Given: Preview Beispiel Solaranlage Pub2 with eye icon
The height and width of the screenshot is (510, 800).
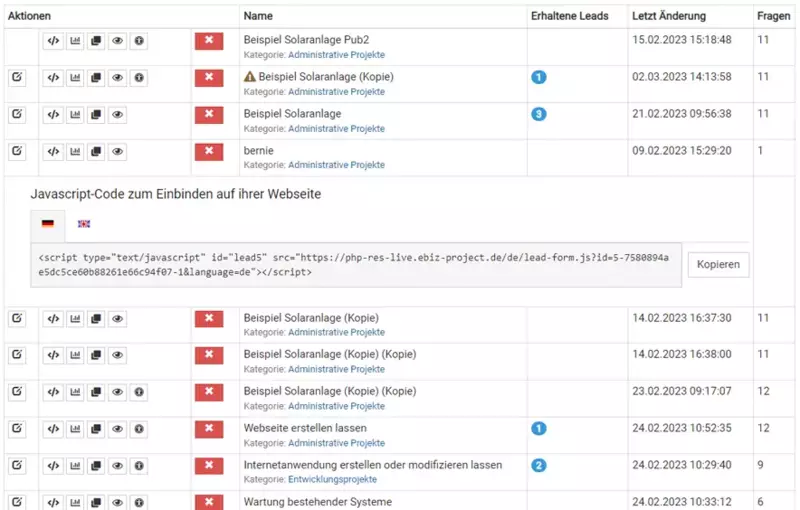Looking at the screenshot, I should pos(117,41).
